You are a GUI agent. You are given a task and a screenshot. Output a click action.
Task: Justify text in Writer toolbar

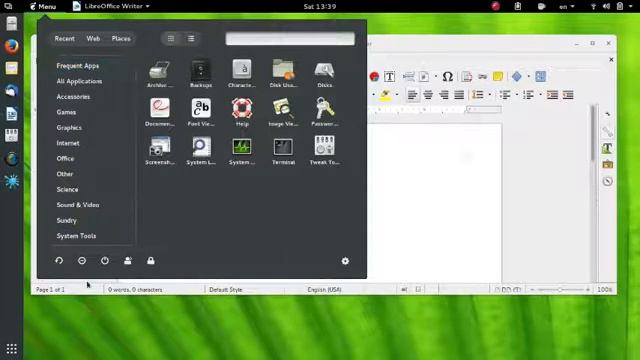[459, 95]
